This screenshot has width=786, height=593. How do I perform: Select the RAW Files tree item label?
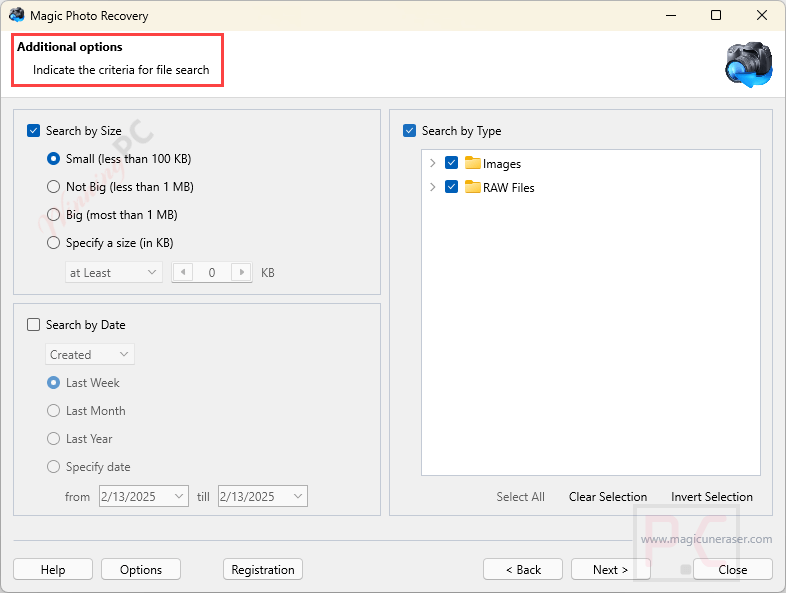point(508,187)
